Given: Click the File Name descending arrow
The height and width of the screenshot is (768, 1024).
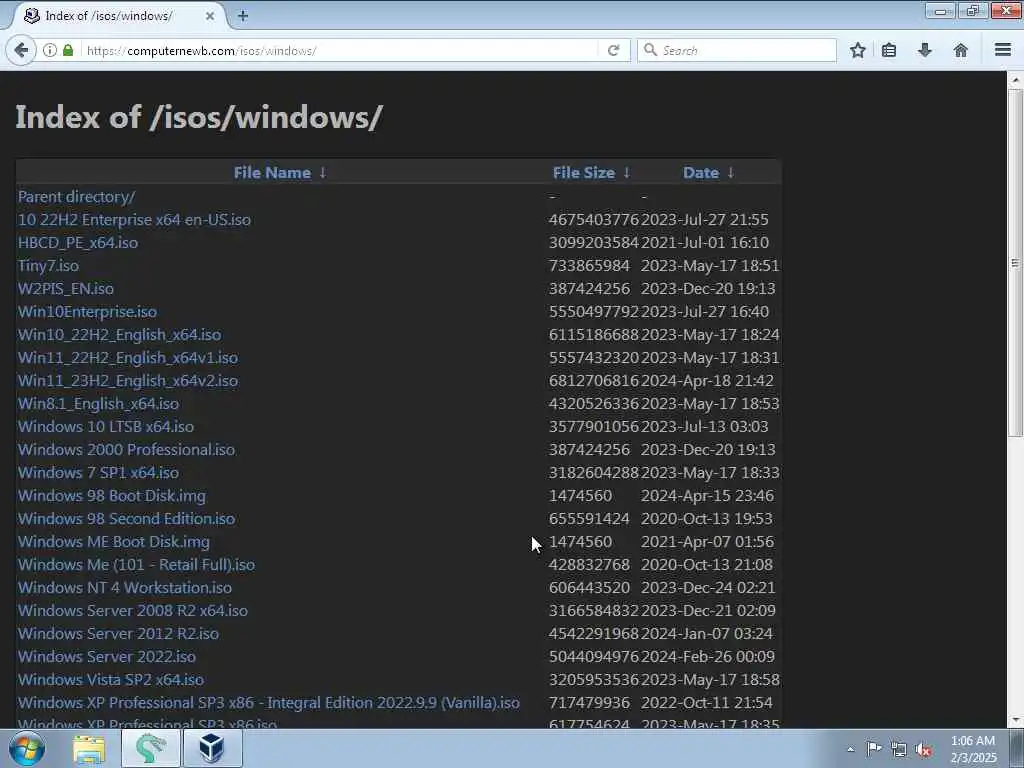Looking at the screenshot, I should [323, 172].
